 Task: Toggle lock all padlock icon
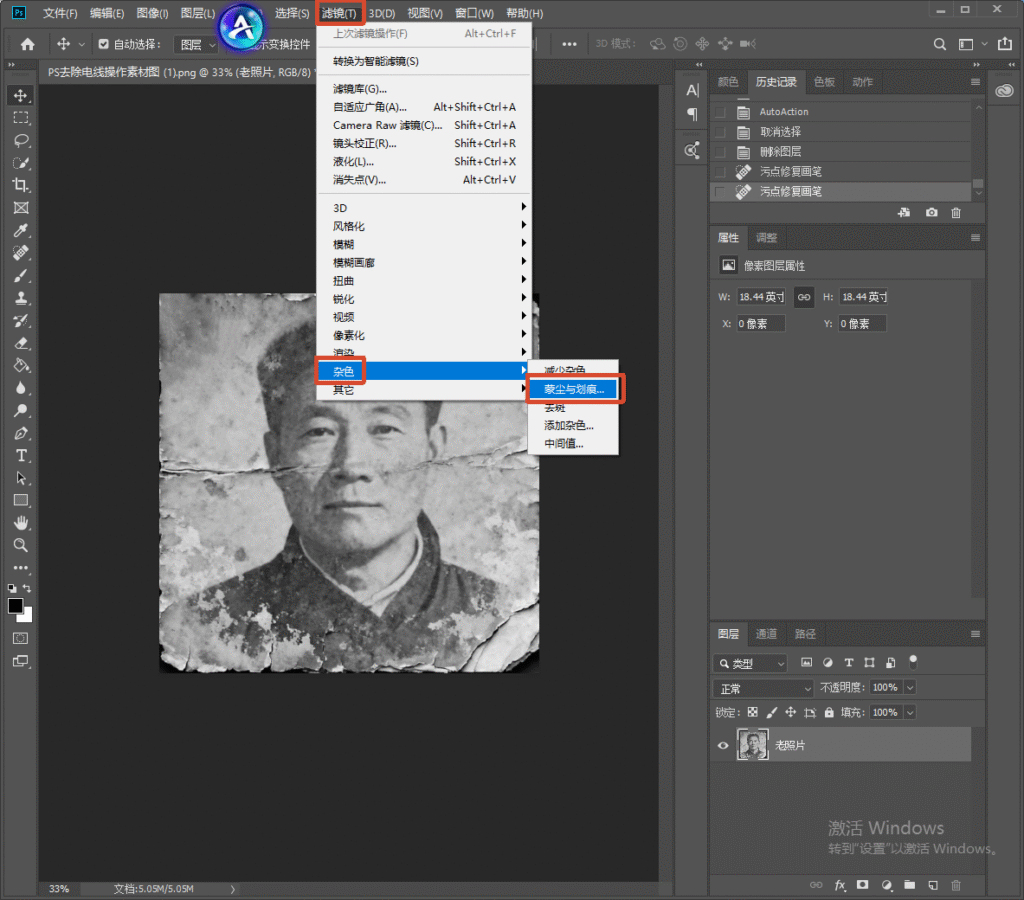tap(829, 713)
